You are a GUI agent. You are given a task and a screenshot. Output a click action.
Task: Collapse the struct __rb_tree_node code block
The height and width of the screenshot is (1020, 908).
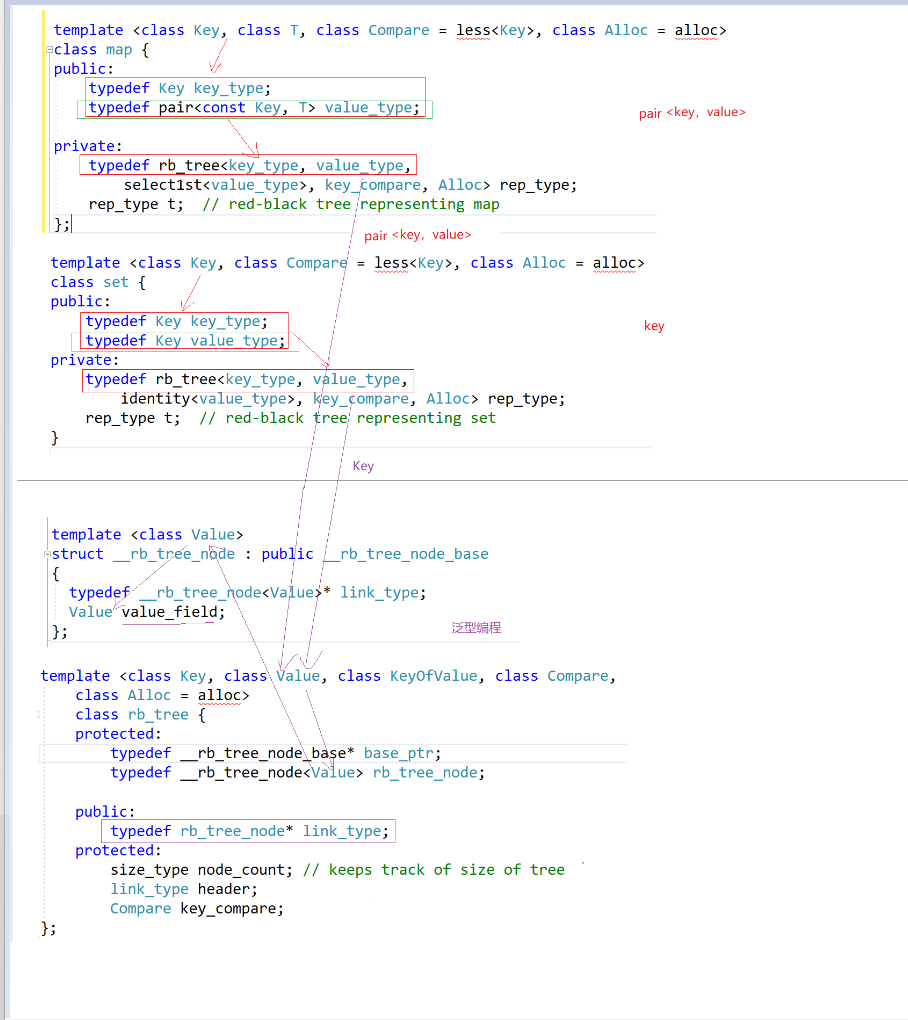[x=47, y=554]
